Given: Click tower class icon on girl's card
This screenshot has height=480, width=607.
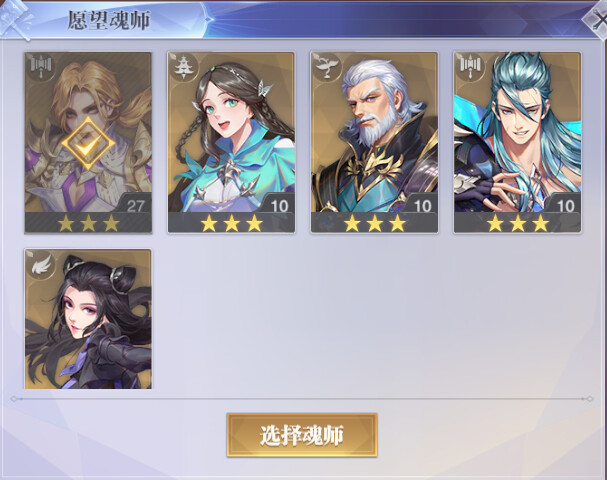Looking at the screenshot, I should (x=182, y=67).
